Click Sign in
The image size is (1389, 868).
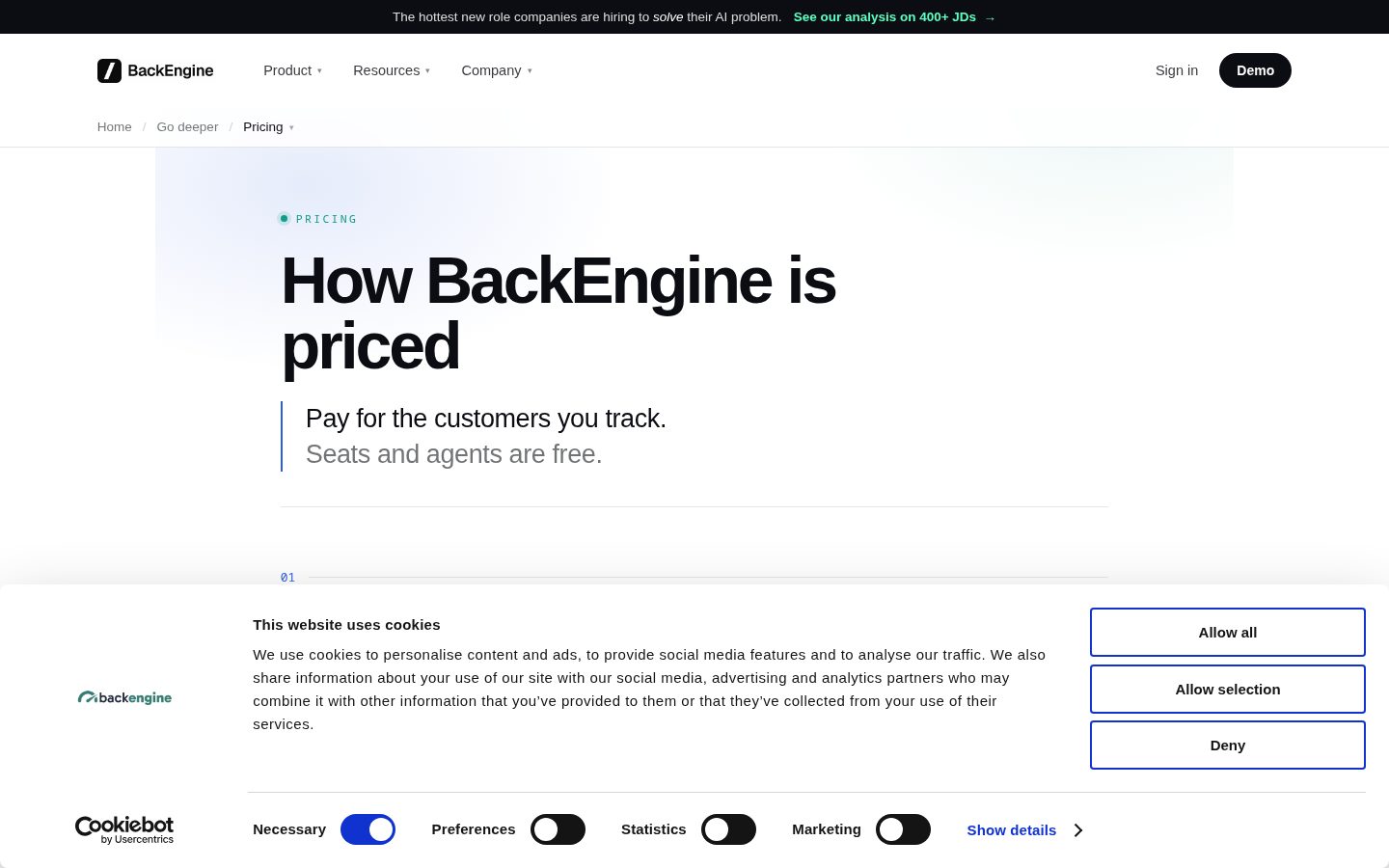[x=1177, y=70]
